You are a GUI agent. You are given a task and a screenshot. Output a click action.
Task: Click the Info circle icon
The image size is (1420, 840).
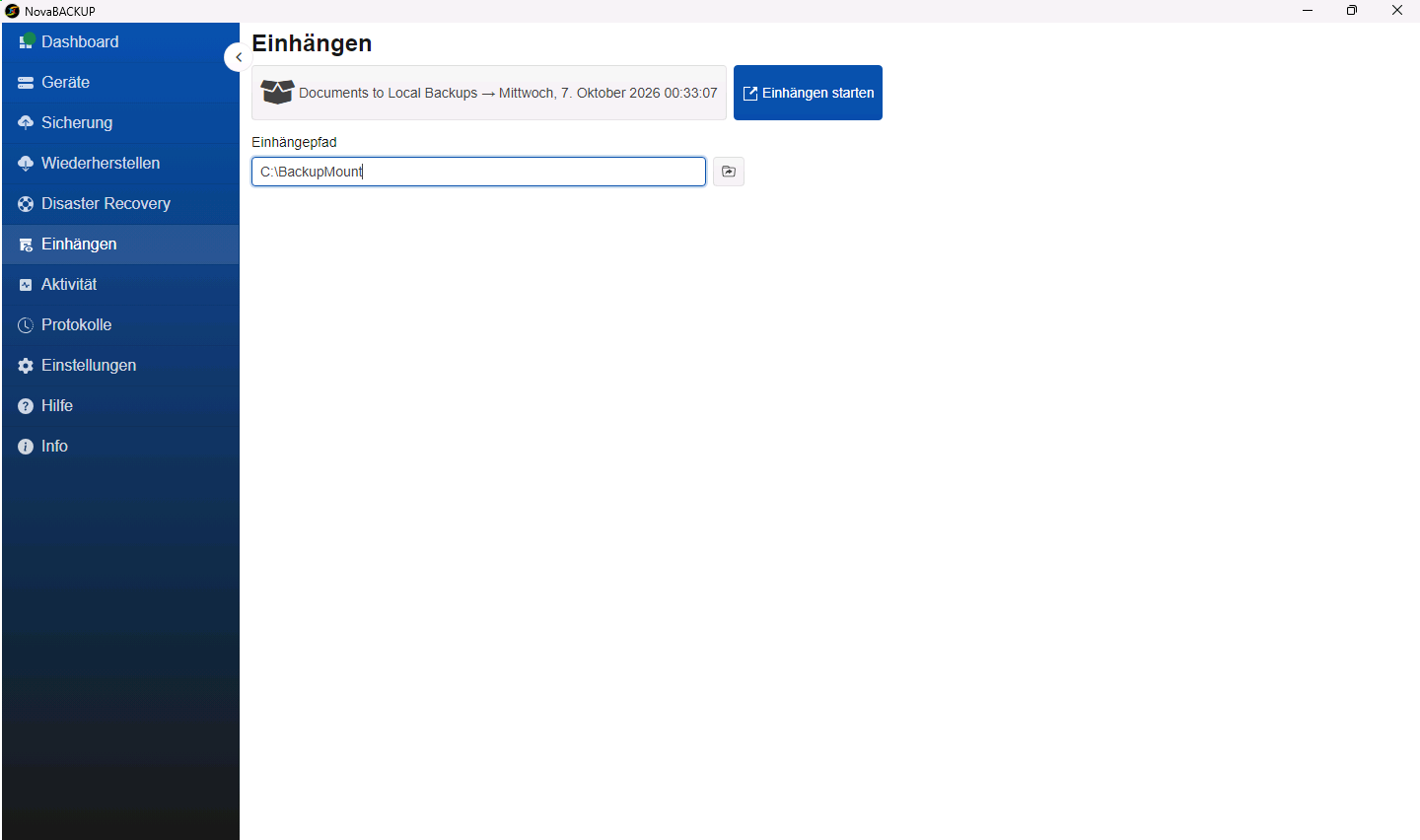26,447
